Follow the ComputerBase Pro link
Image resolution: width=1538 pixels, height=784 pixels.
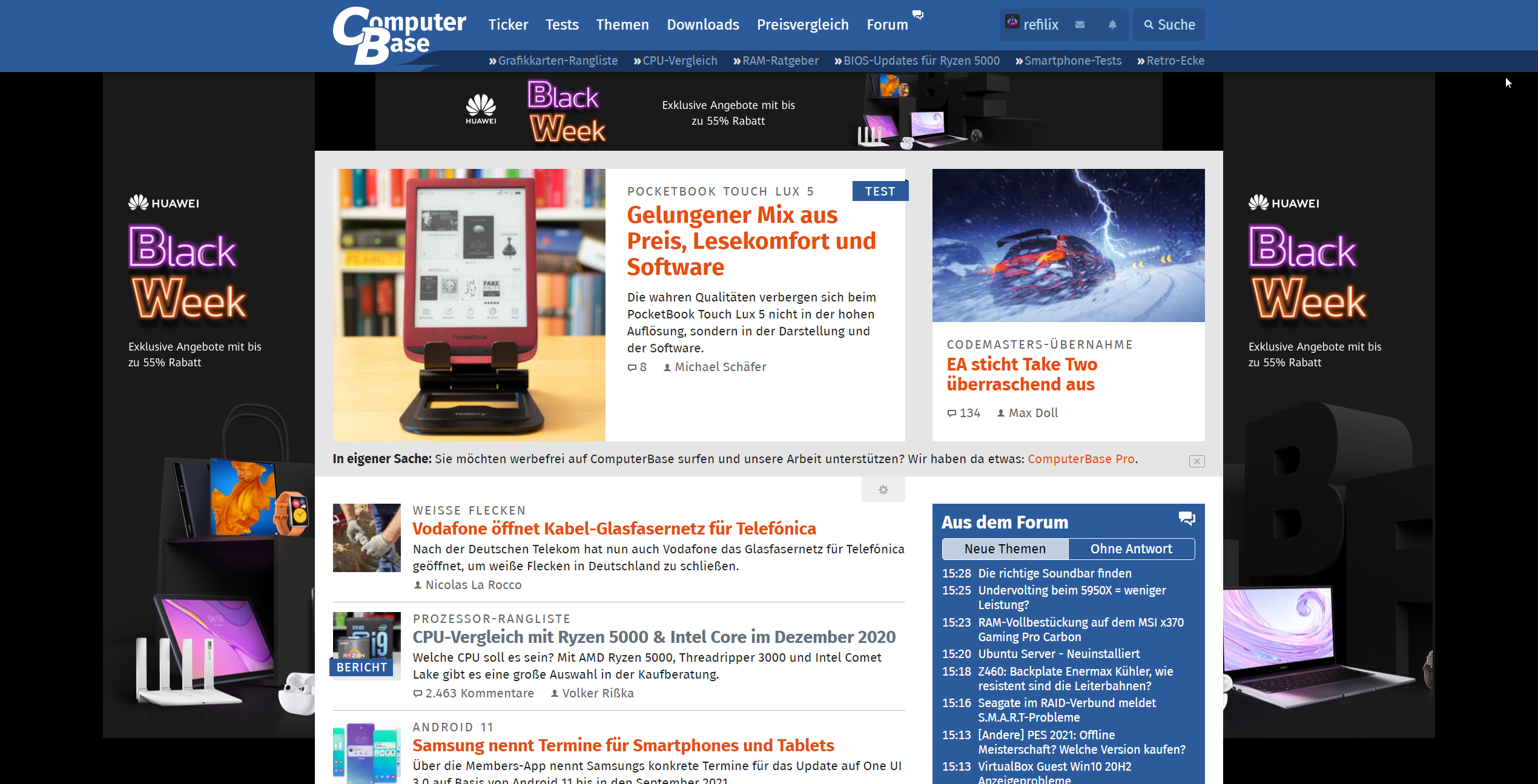click(x=1081, y=460)
